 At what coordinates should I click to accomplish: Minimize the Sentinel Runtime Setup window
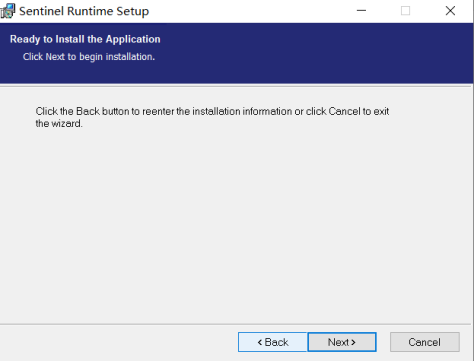coord(361,11)
